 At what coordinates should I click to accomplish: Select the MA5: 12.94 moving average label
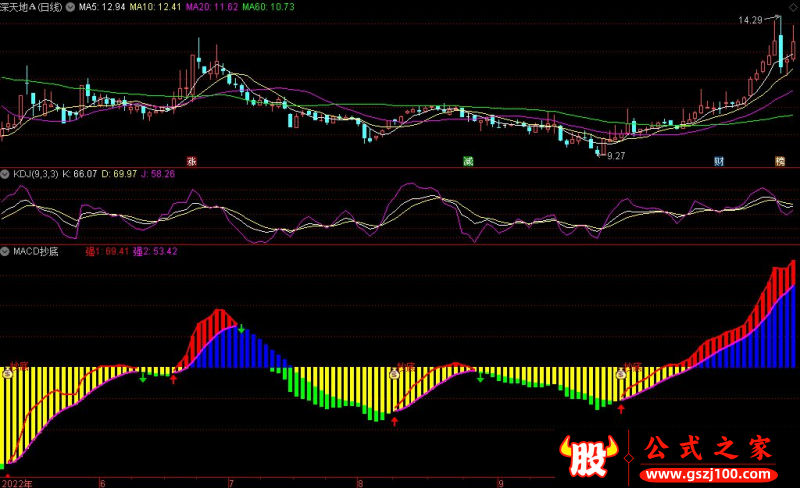[x=103, y=6]
